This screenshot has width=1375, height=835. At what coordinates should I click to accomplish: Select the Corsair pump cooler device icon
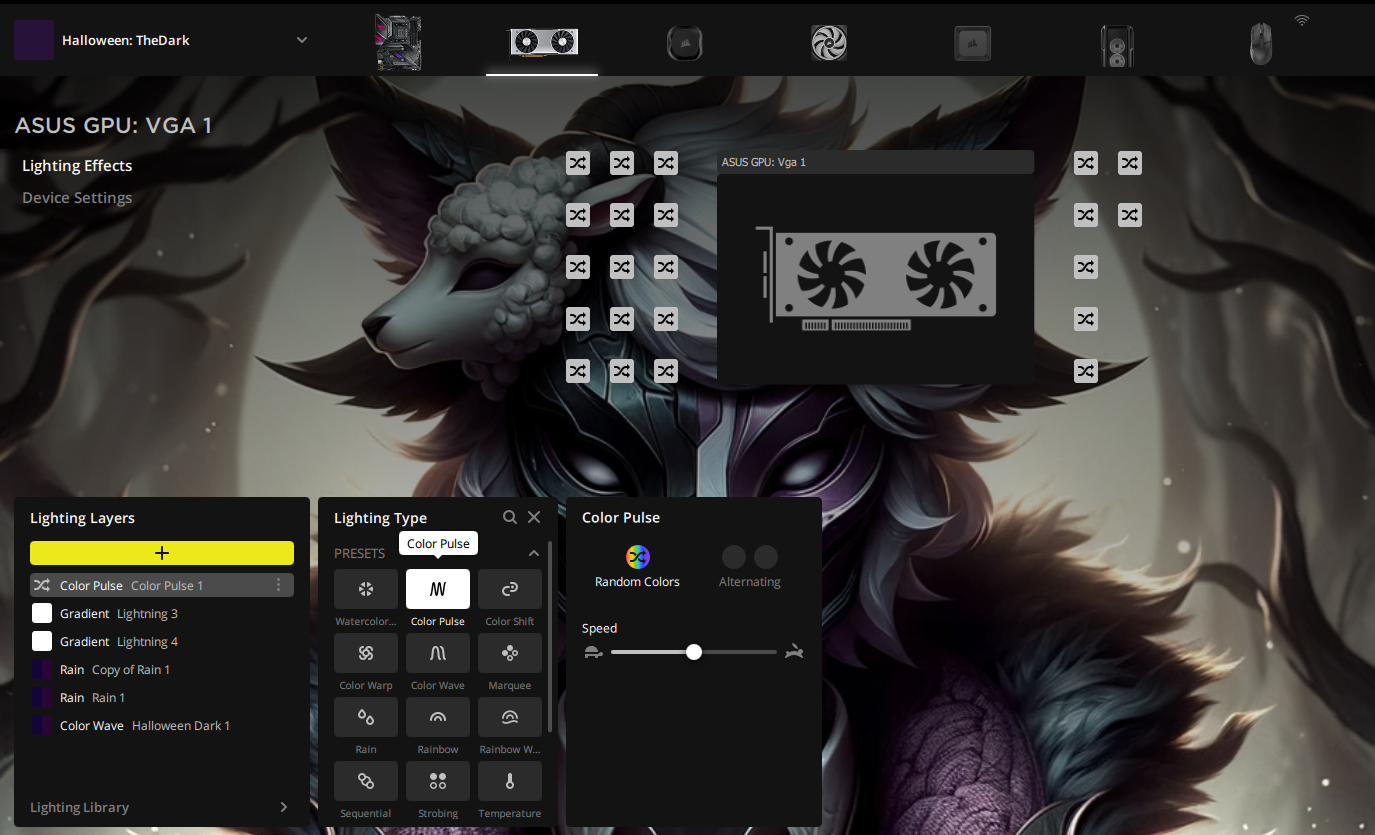[x=685, y=43]
